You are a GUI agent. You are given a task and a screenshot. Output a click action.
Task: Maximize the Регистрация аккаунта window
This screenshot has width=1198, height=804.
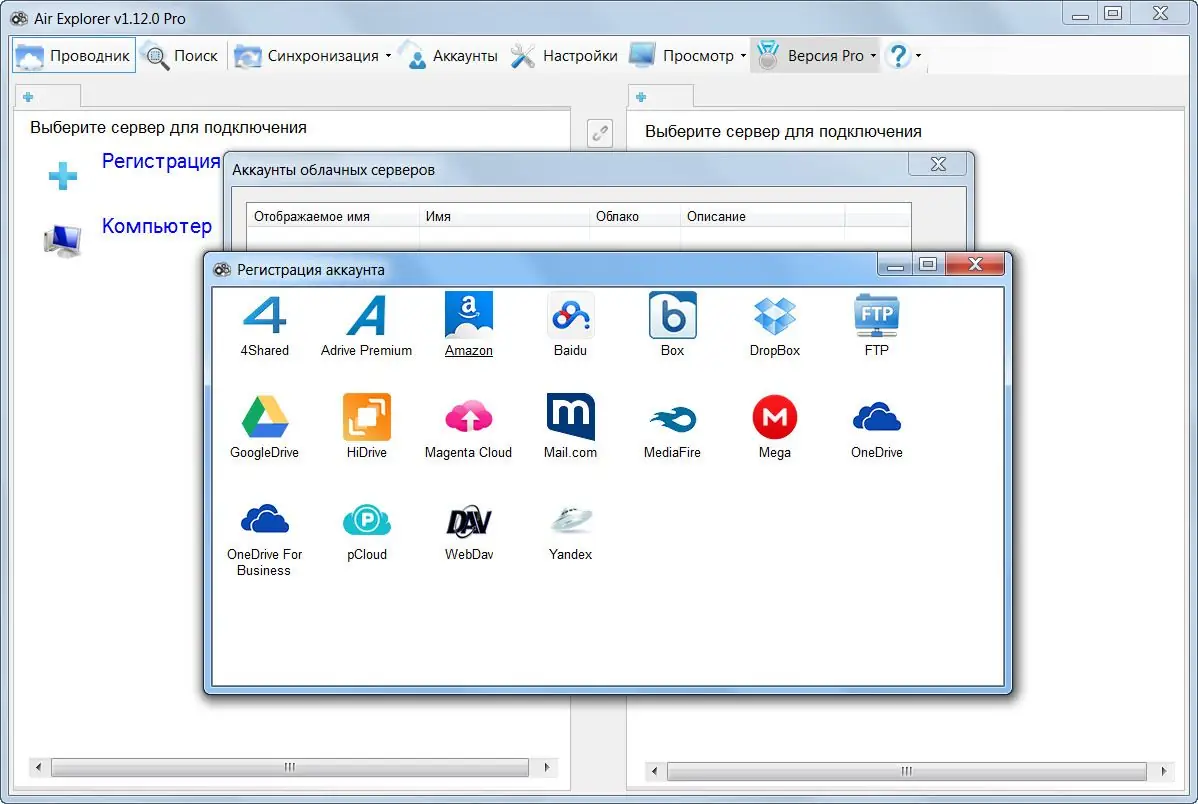coord(928,264)
